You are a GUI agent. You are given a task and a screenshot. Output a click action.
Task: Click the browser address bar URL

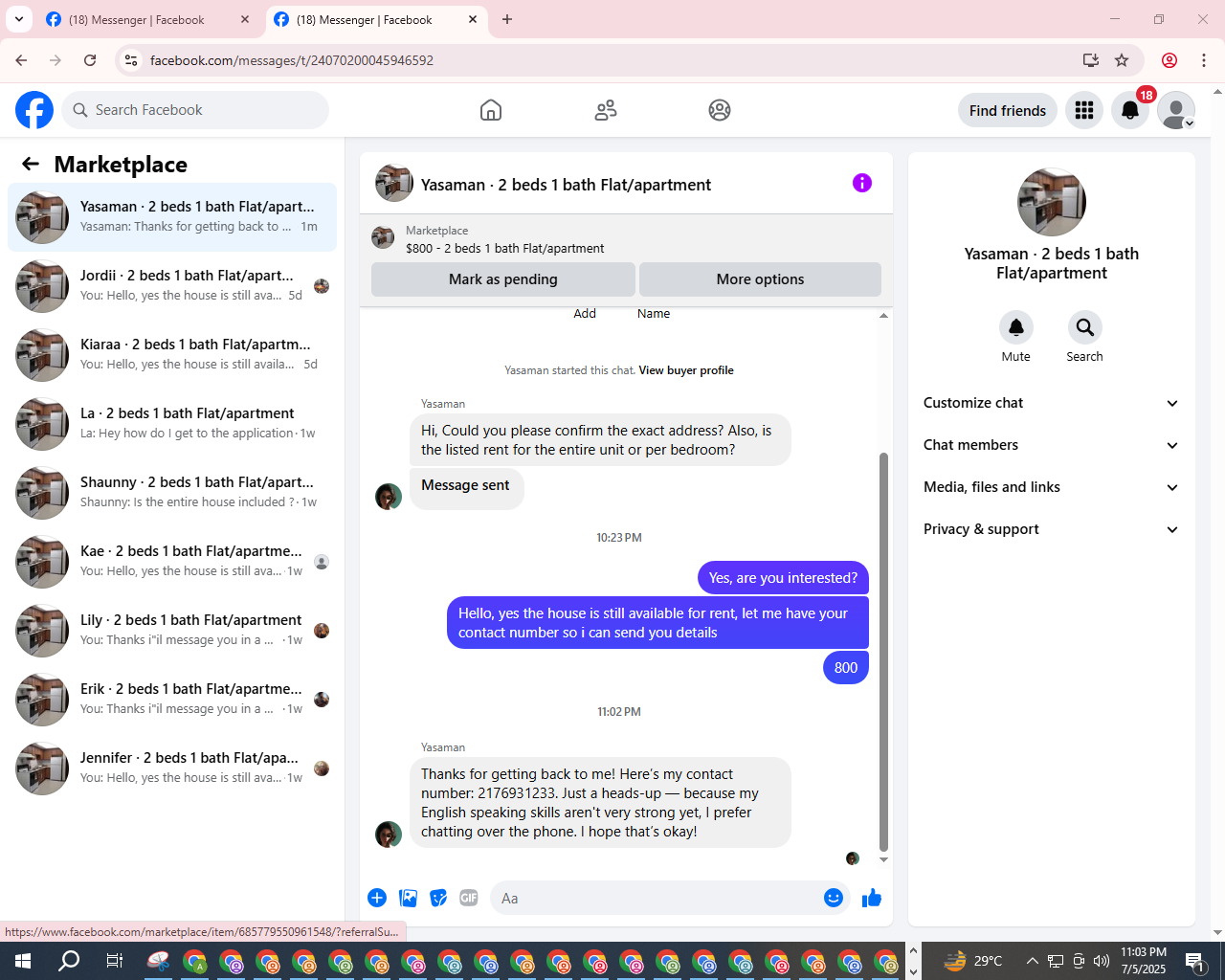pos(292,60)
